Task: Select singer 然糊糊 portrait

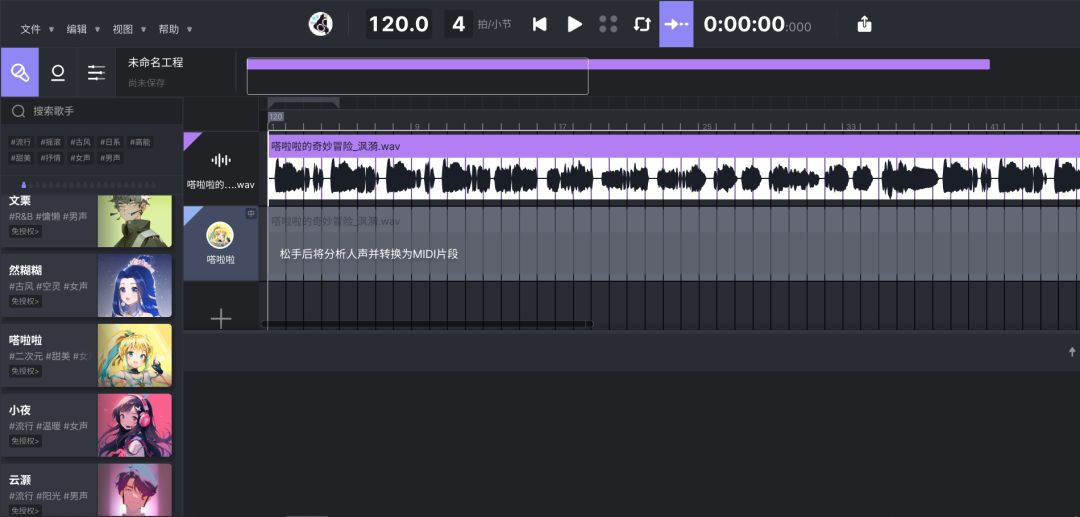Action: tap(135, 285)
